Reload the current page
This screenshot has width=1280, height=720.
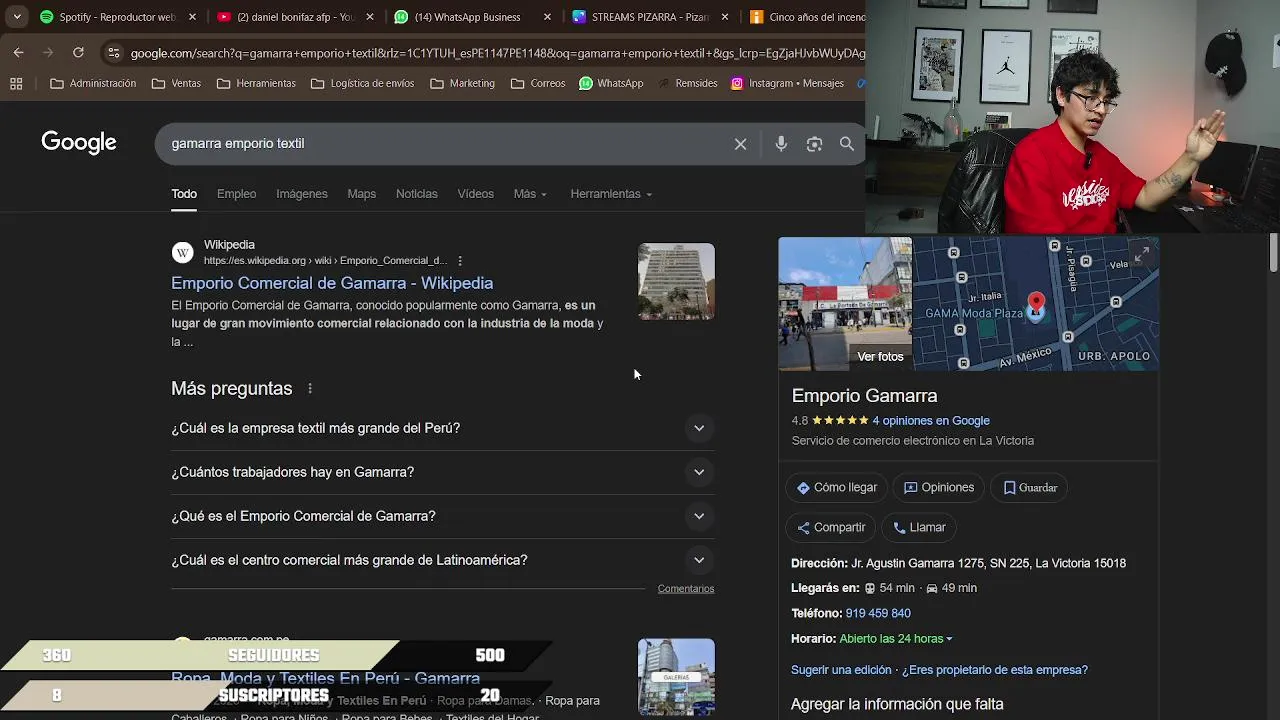tap(78, 53)
